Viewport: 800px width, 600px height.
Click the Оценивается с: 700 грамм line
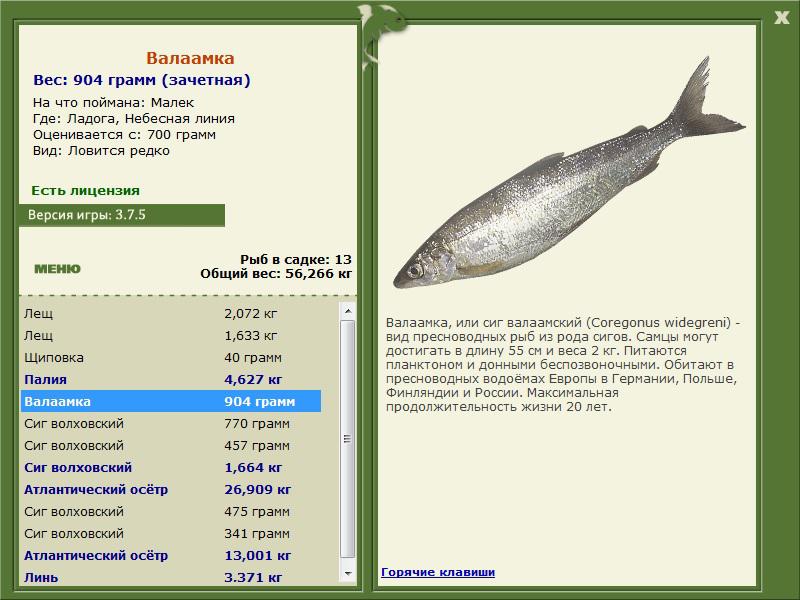124,135
